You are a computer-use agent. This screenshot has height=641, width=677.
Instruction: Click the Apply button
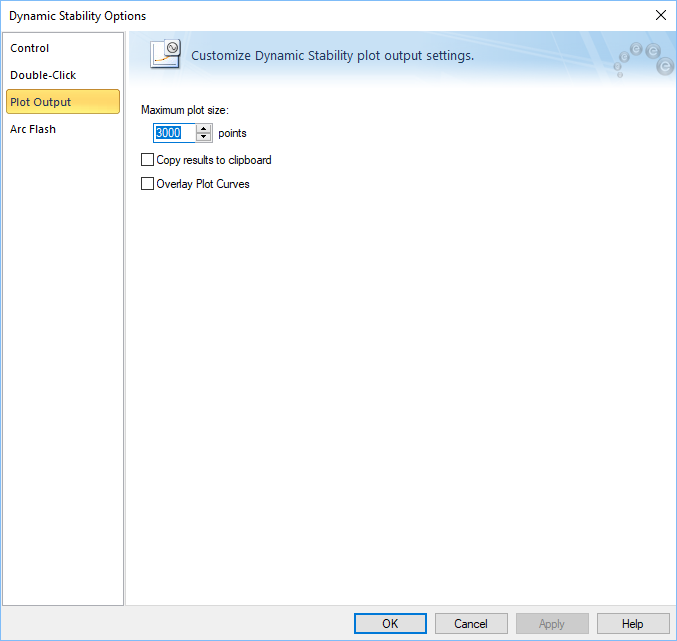(552, 624)
